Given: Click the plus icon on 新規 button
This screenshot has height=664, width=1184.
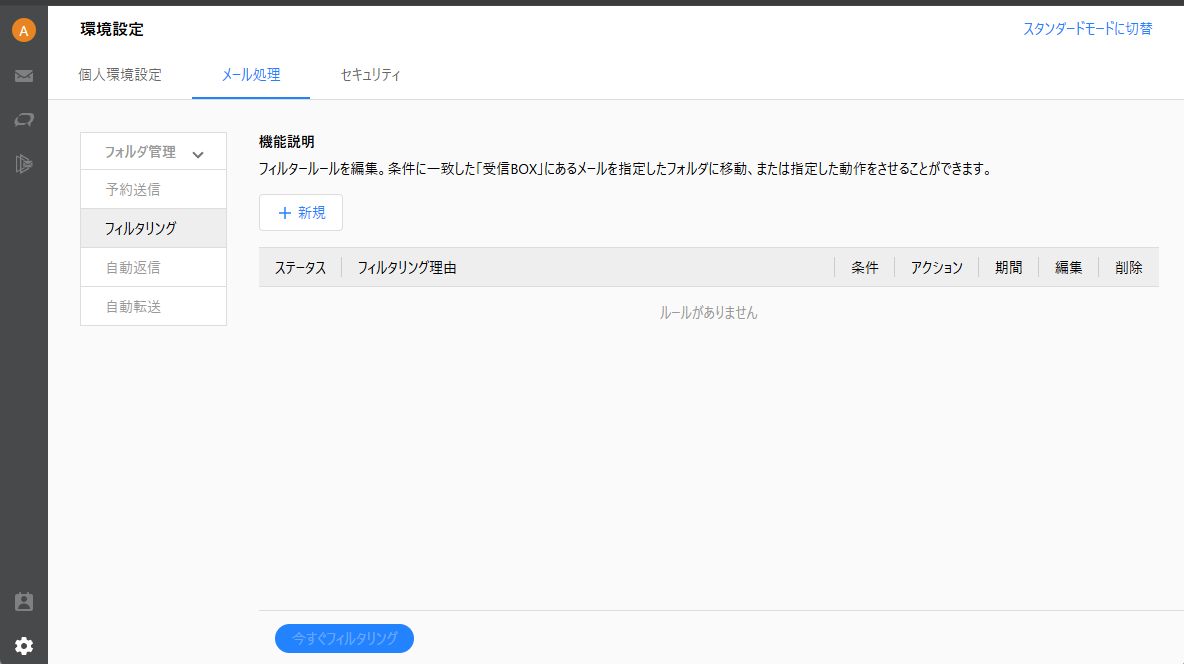Looking at the screenshot, I should pyautogui.click(x=285, y=213).
